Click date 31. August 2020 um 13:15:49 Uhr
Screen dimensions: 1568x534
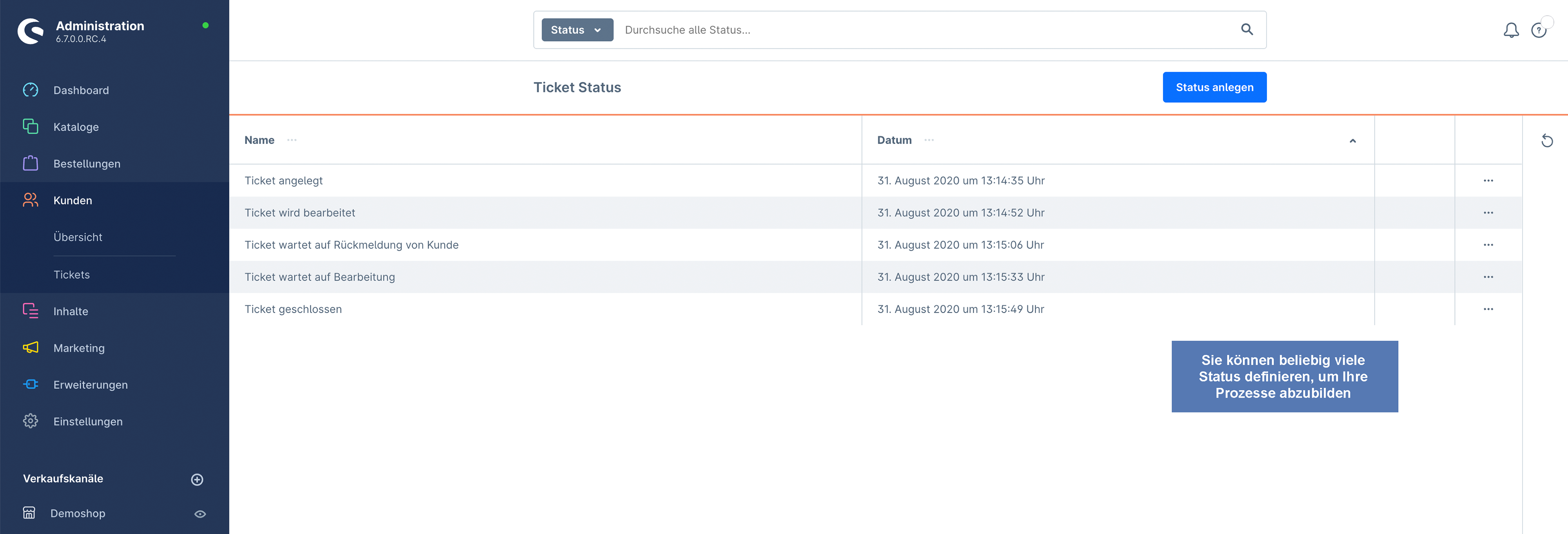pyautogui.click(x=960, y=309)
